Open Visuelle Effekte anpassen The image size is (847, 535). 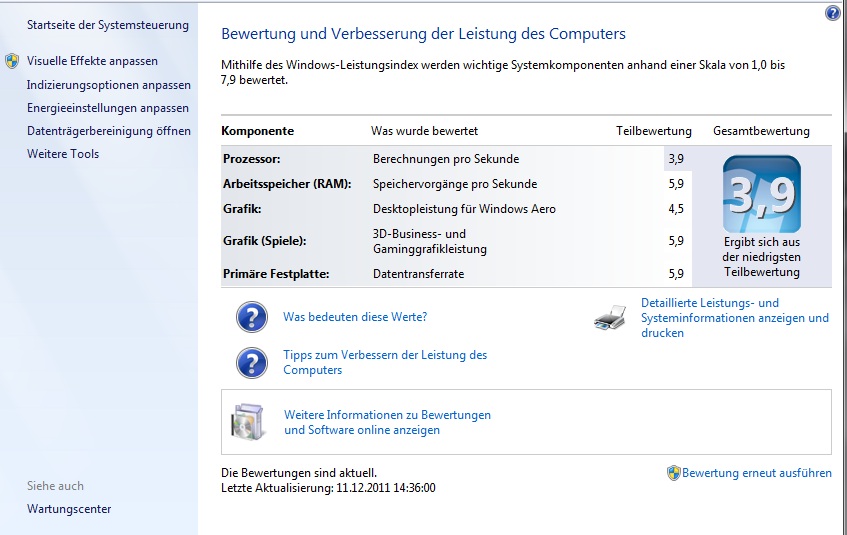point(92,61)
